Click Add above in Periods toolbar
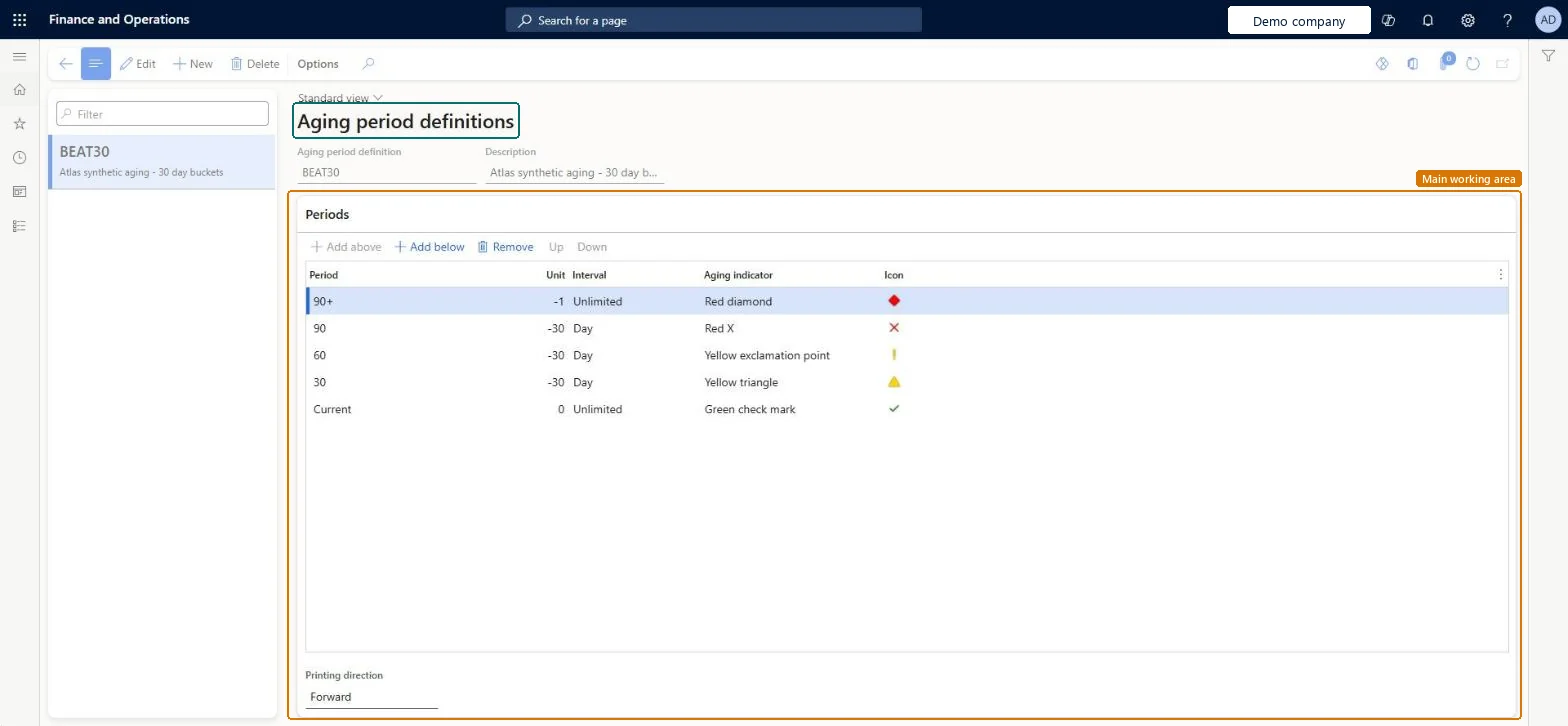This screenshot has width=1568, height=726. coord(346,247)
